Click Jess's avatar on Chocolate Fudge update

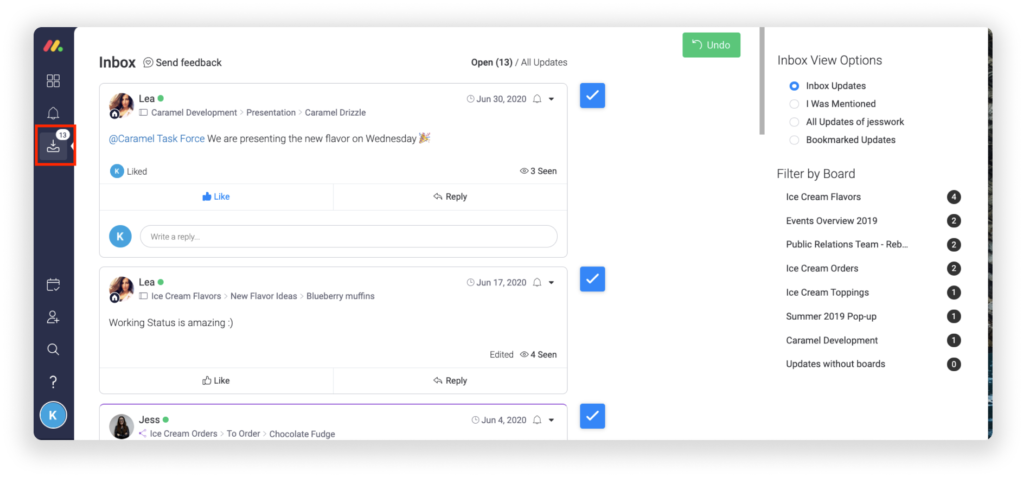(121, 426)
